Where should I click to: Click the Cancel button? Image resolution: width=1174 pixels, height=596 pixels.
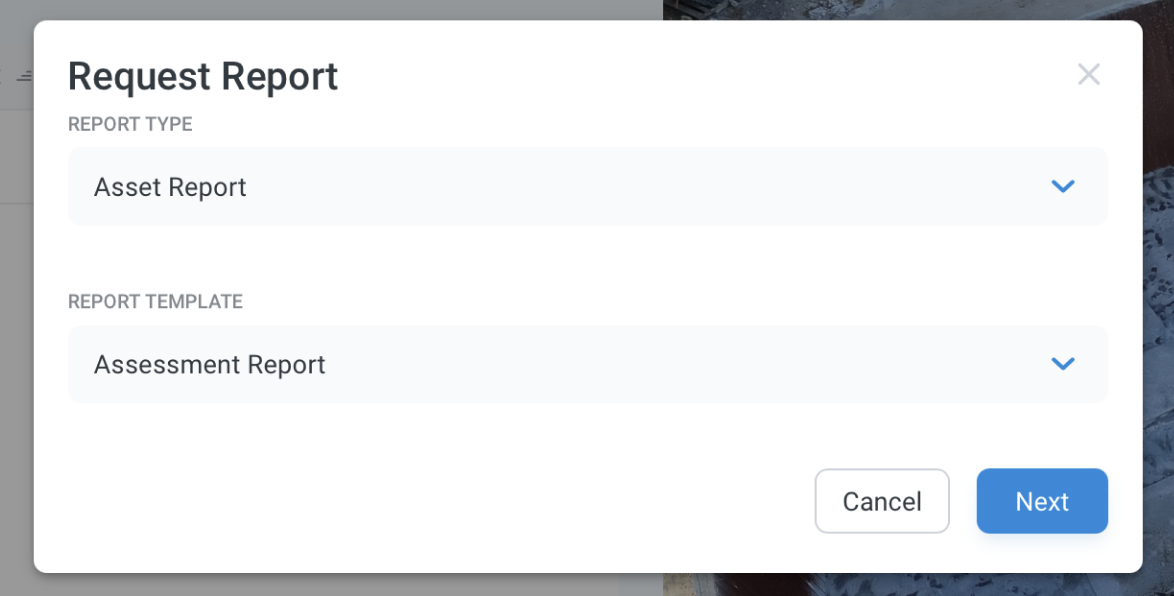pos(881,501)
